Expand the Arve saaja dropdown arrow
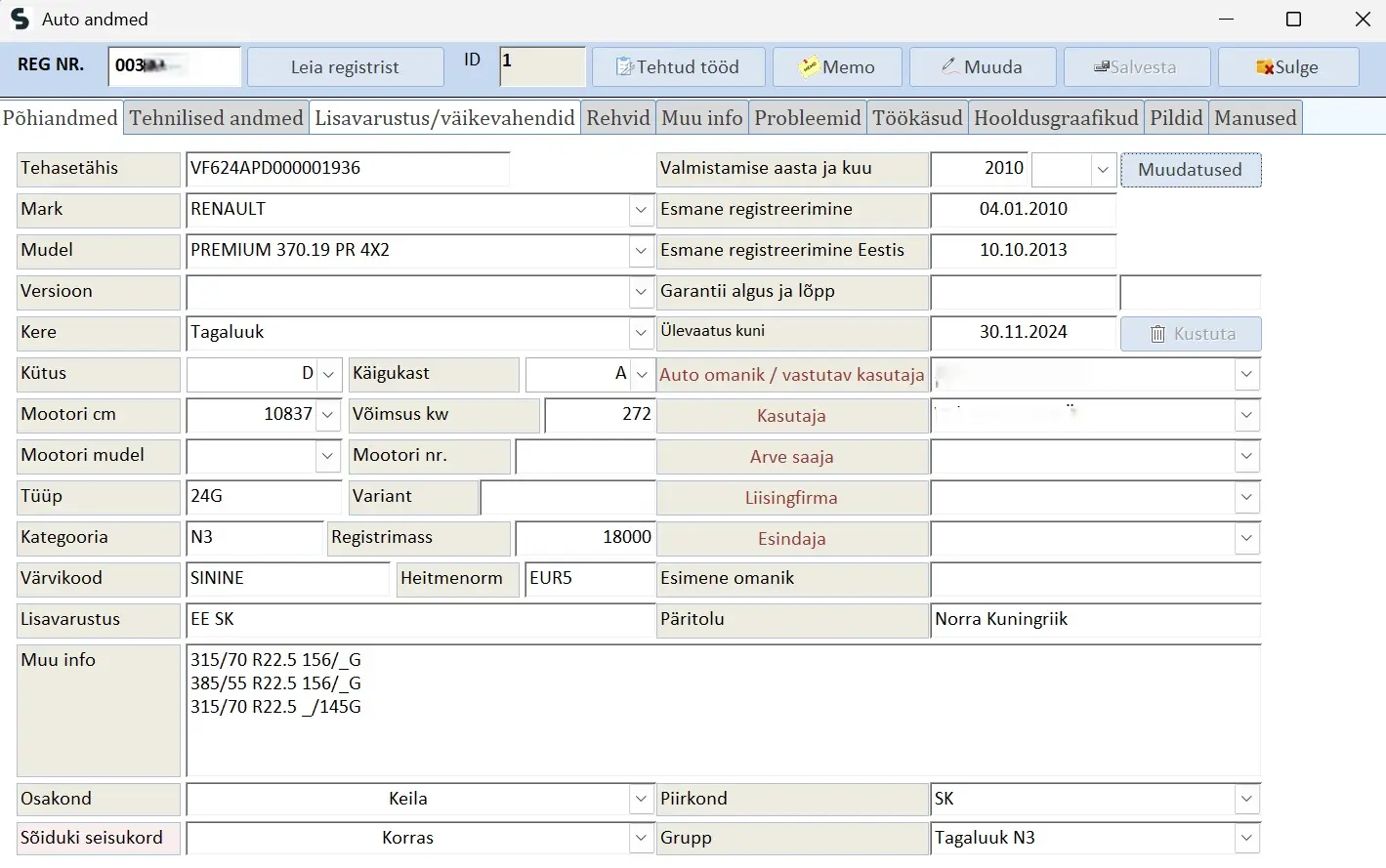Image resolution: width=1386 pixels, height=868 pixels. 1246,456
